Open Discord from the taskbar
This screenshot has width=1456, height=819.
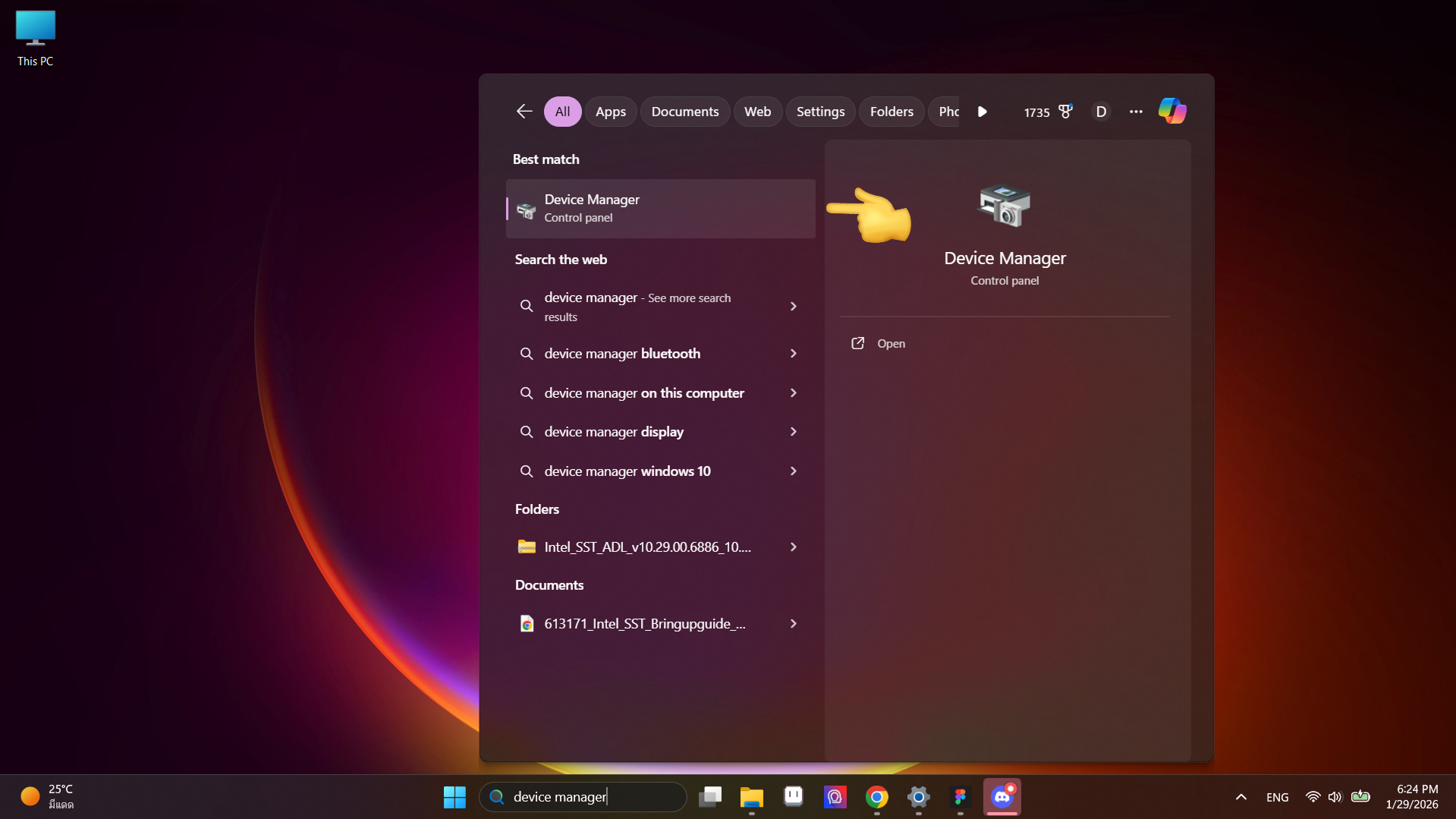pos(1002,797)
